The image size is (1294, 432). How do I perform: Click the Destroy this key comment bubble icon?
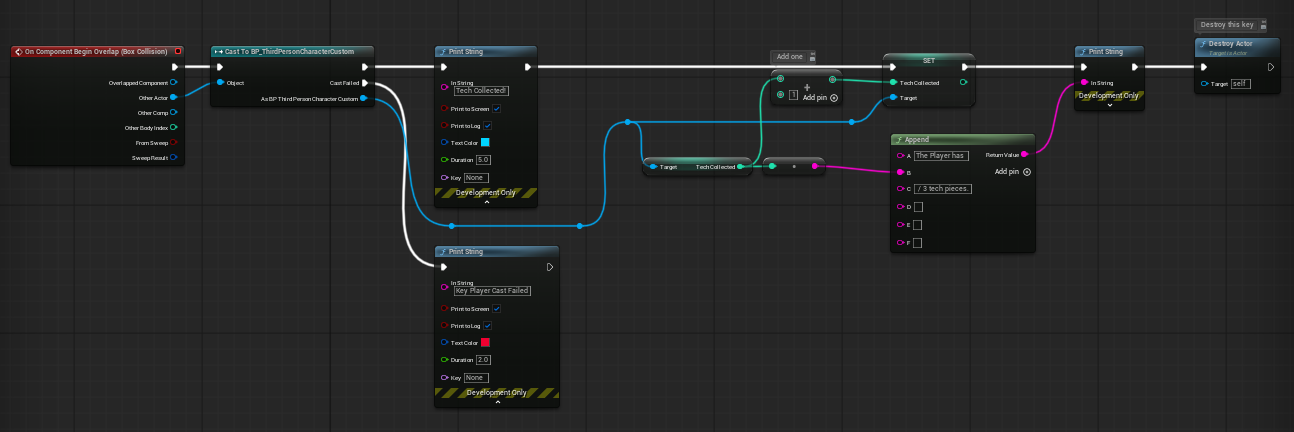pyautogui.click(x=1263, y=25)
